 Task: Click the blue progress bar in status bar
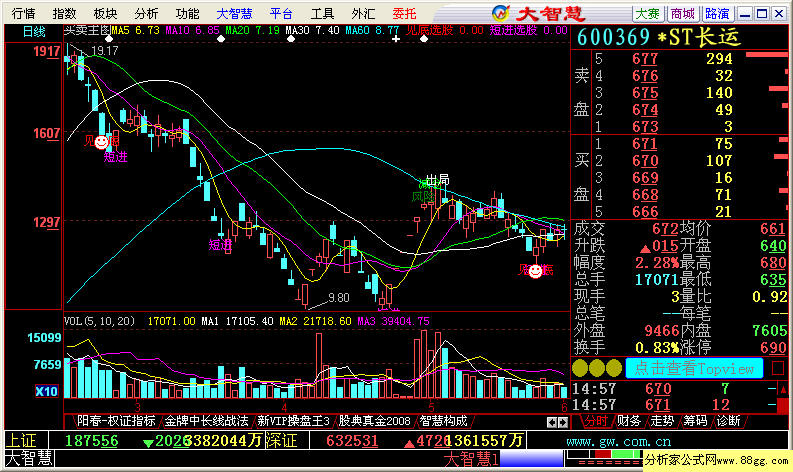click(531, 459)
